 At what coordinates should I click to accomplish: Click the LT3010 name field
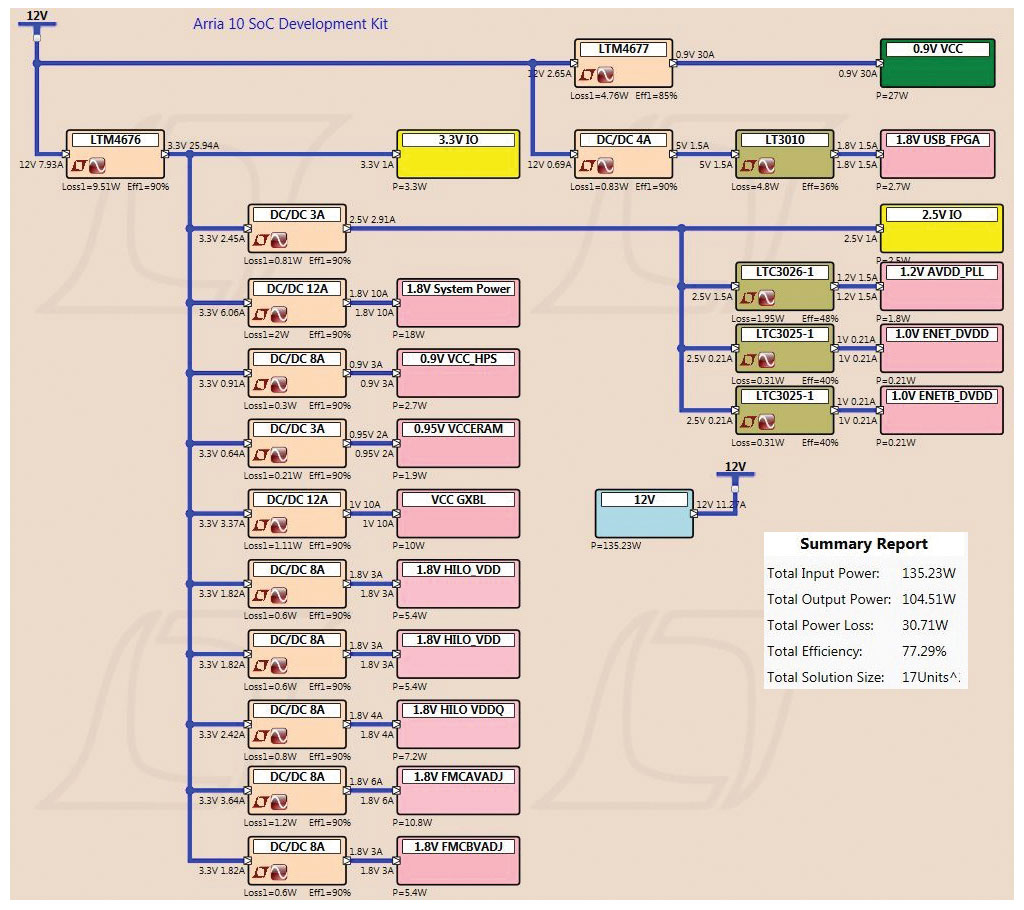click(x=785, y=140)
